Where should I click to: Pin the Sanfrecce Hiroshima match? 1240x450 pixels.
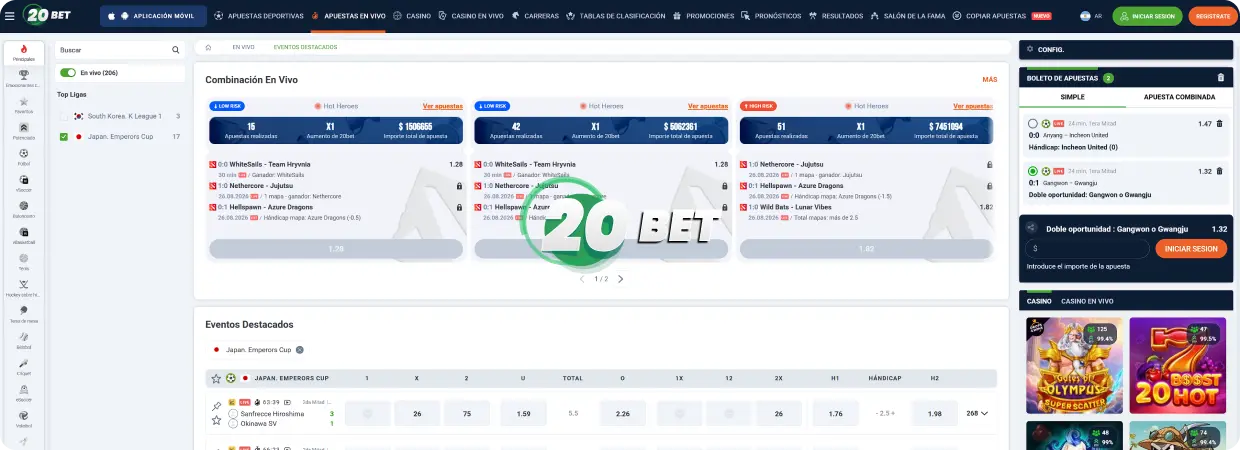[x=216, y=406]
